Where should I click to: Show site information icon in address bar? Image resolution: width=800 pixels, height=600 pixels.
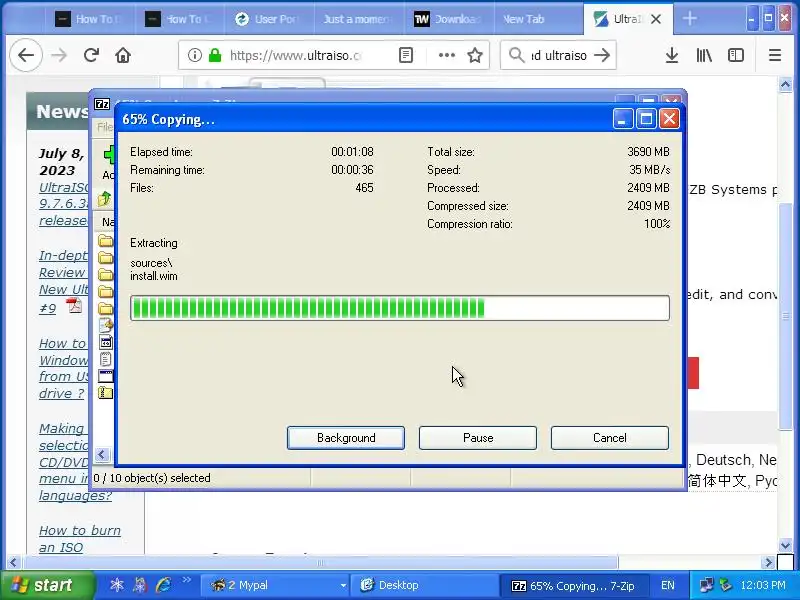coord(194,55)
